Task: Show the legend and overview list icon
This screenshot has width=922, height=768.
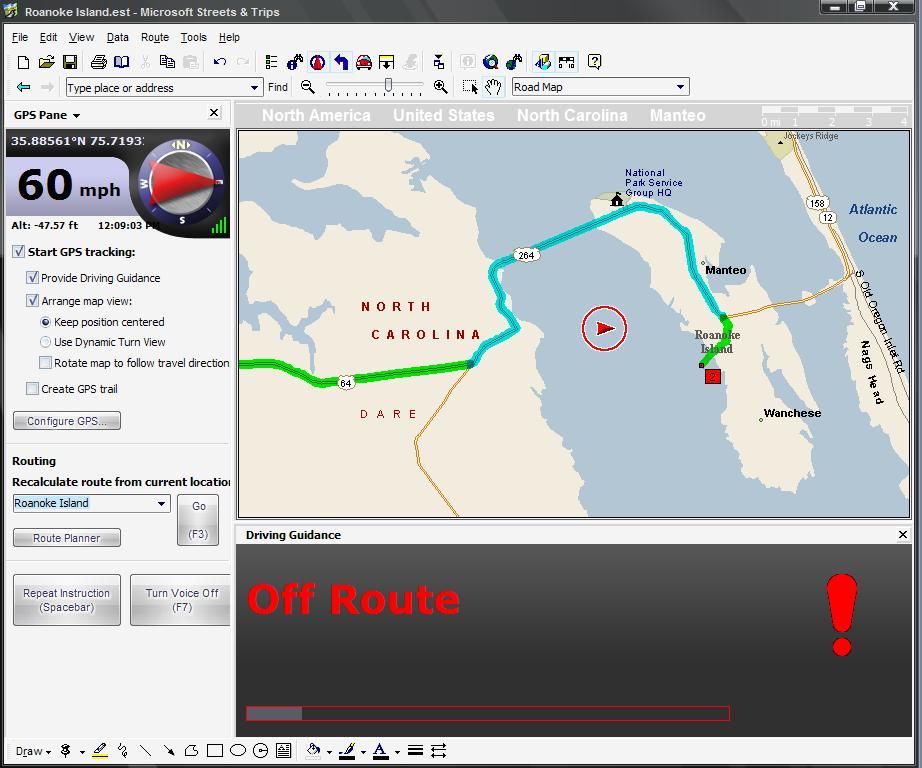Action: (x=271, y=62)
